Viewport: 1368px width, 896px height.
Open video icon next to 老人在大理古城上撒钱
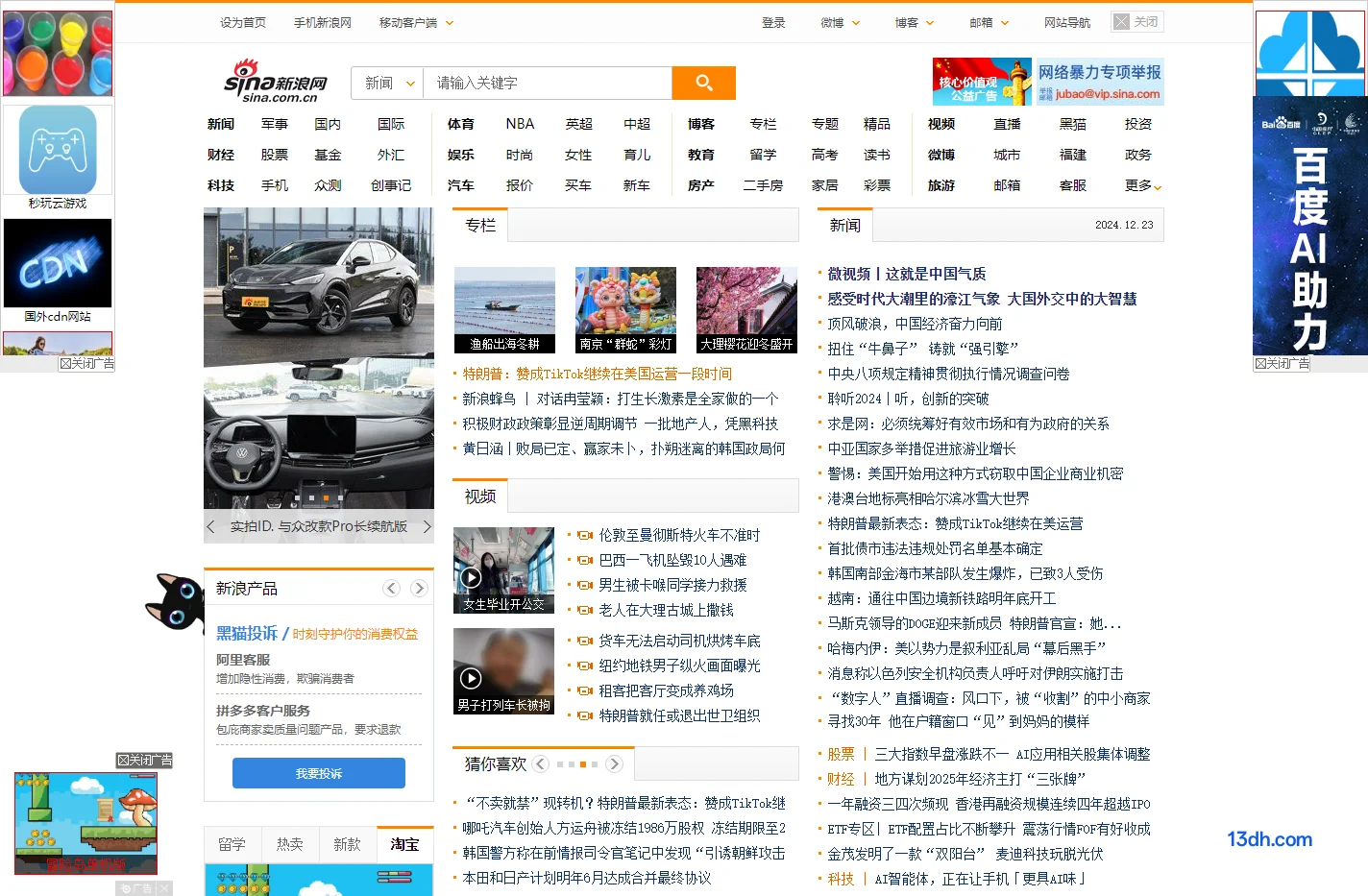584,610
